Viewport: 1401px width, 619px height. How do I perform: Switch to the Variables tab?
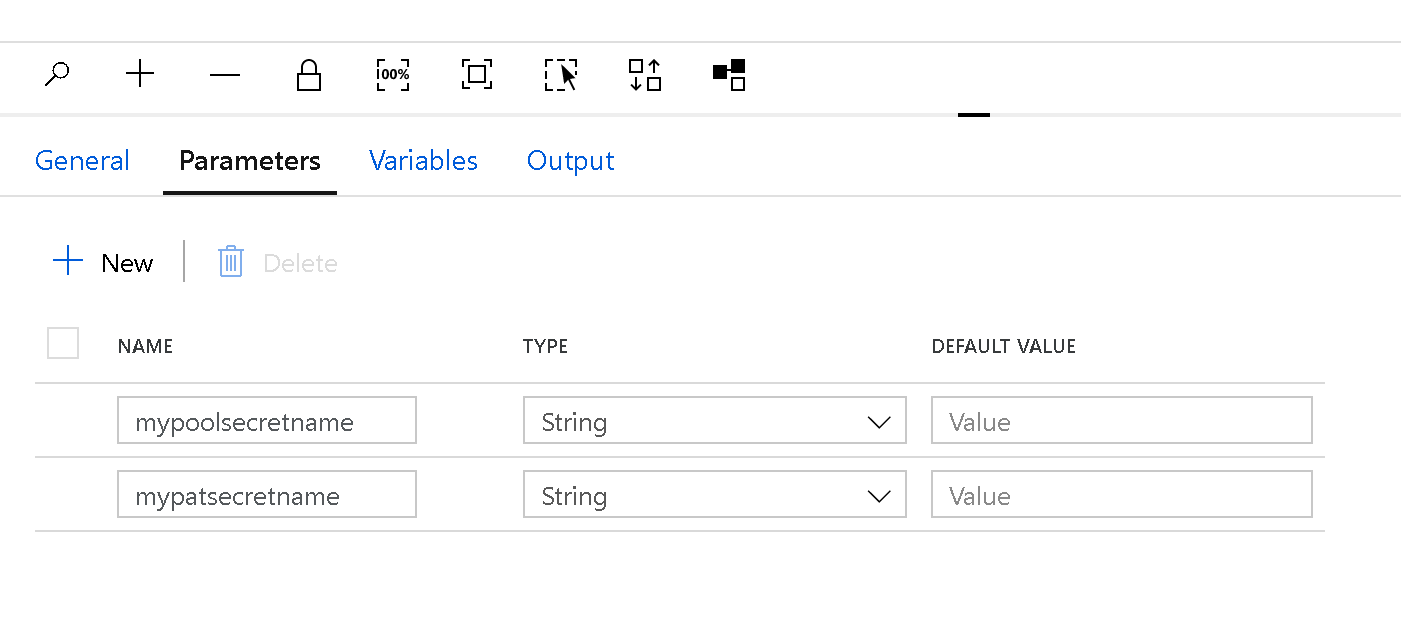423,160
